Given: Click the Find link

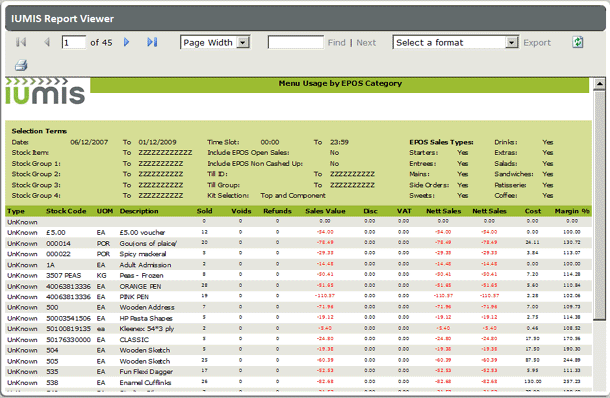Looking at the screenshot, I should (337, 43).
